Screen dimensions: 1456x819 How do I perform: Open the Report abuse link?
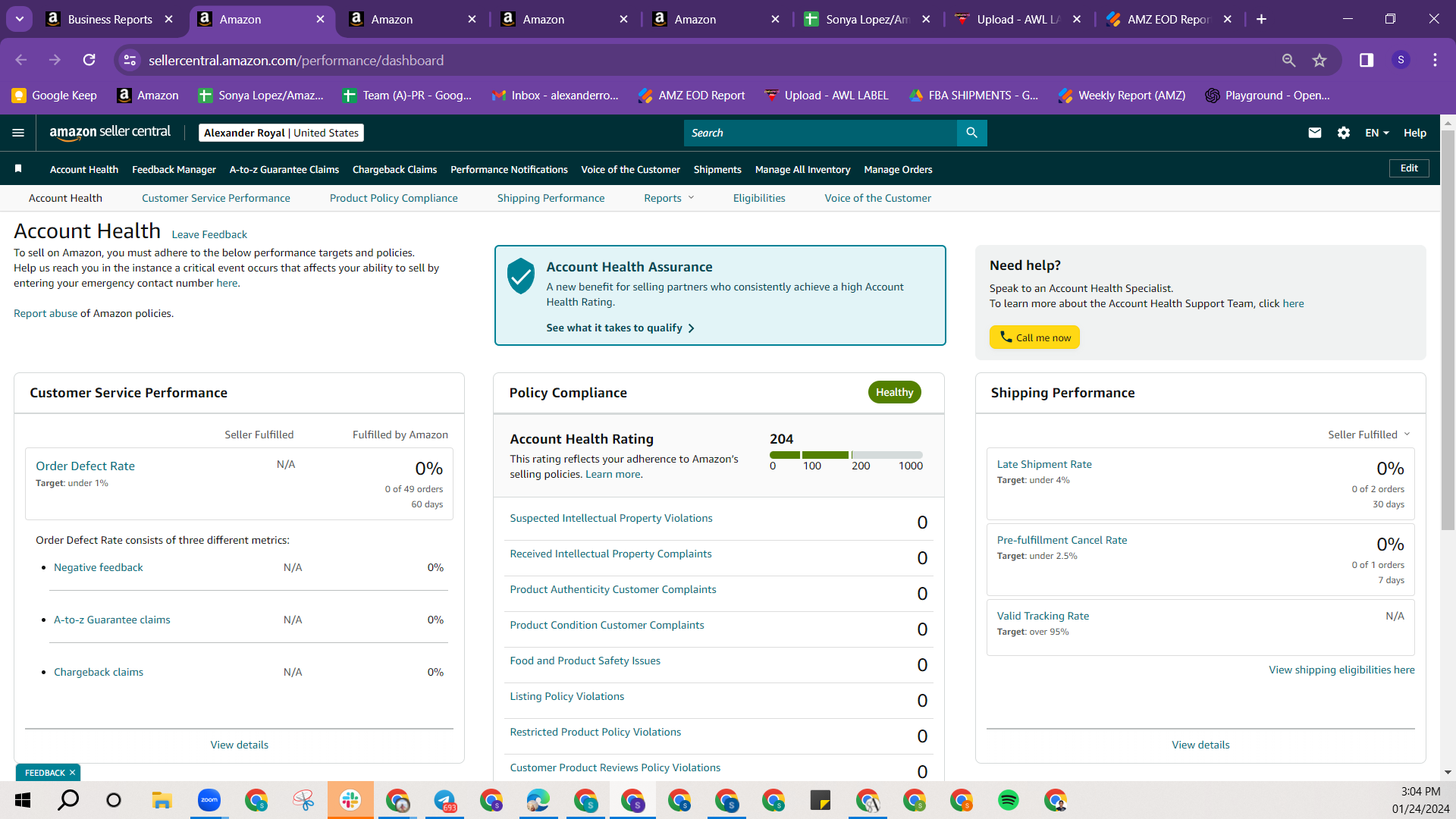coord(45,313)
